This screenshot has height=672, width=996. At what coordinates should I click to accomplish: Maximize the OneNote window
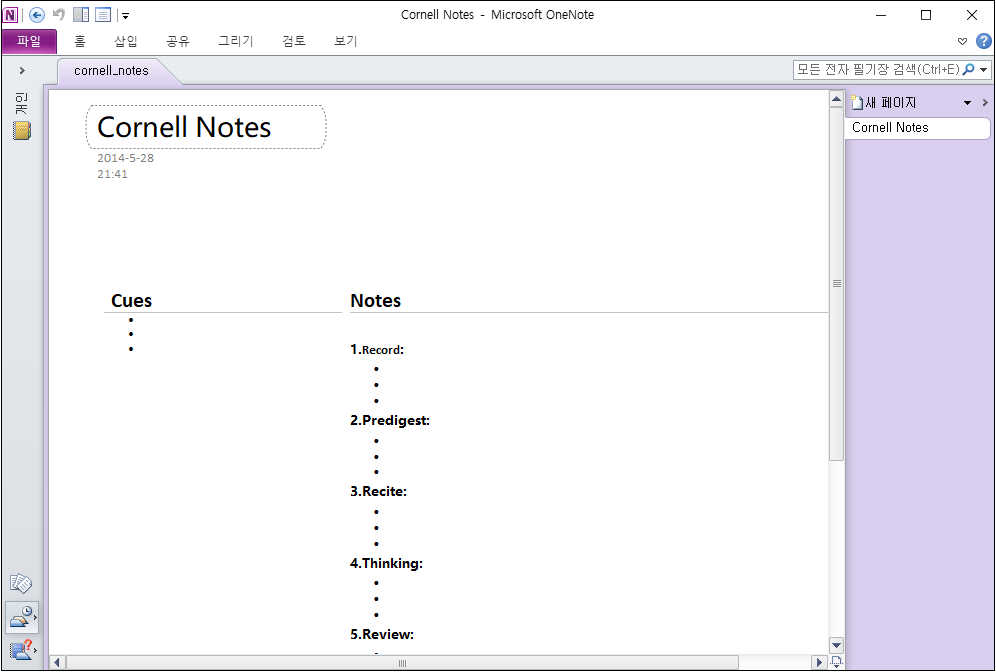tap(926, 15)
